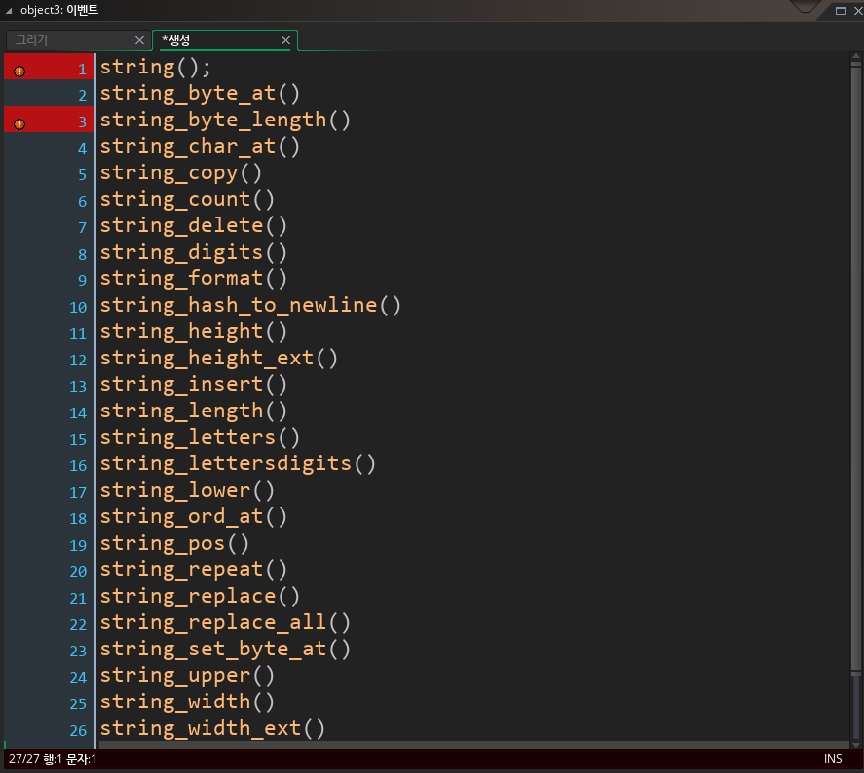
Task: Click the error marker on line 1
Action: pos(19,71)
